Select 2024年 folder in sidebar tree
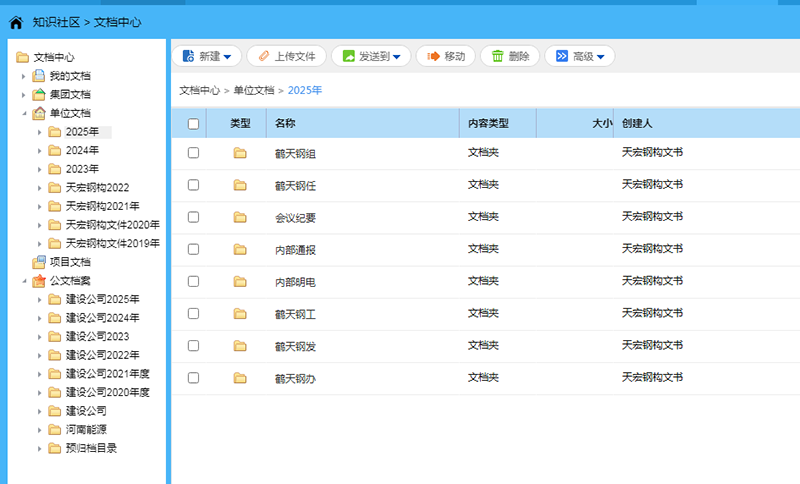800x484 pixels. click(82, 150)
